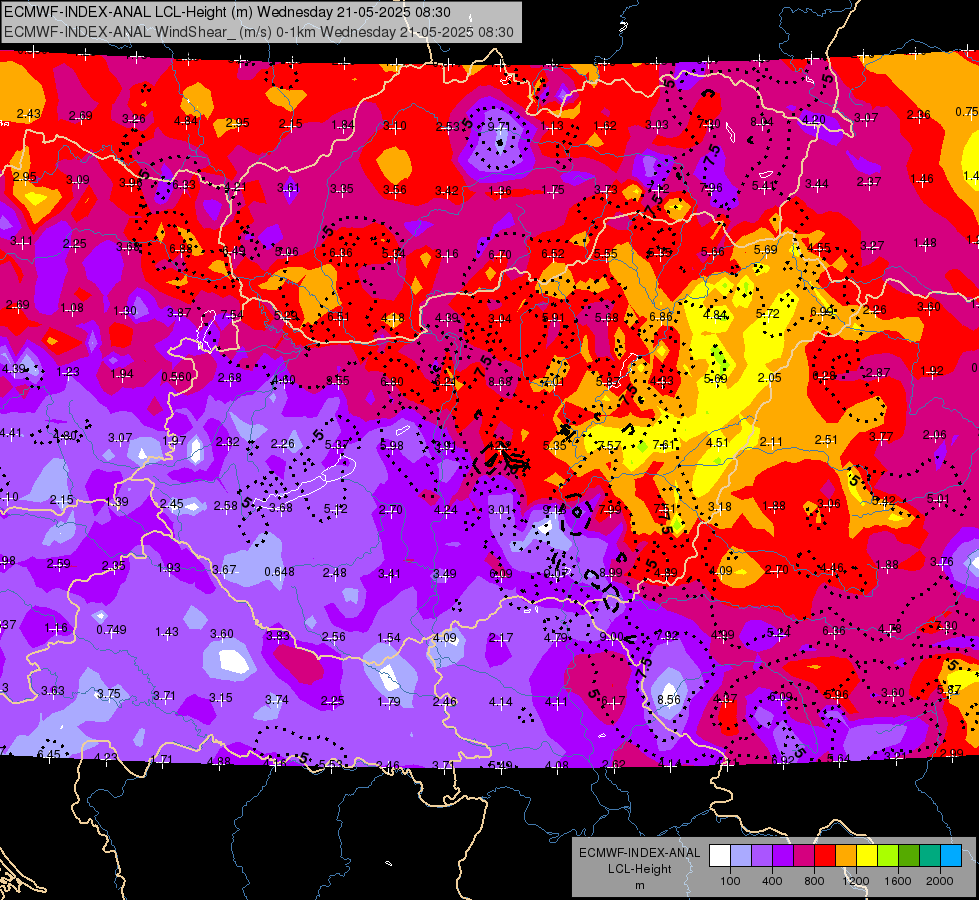Click the legend label 2000
979x900 pixels.
coord(940,881)
